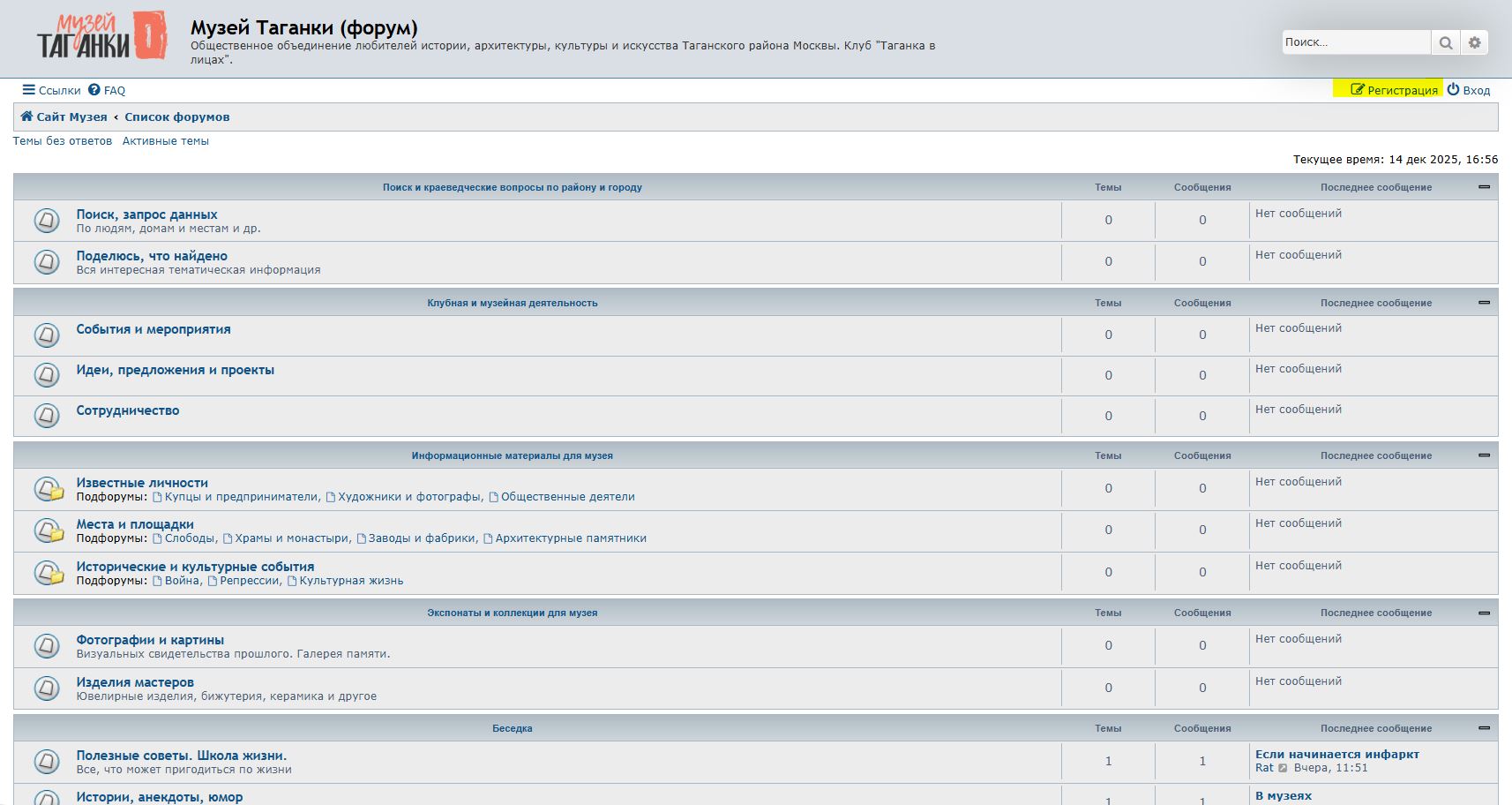Screen dimensions: 1512x805
Task: Click the magnifier search button
Action: (x=1445, y=42)
